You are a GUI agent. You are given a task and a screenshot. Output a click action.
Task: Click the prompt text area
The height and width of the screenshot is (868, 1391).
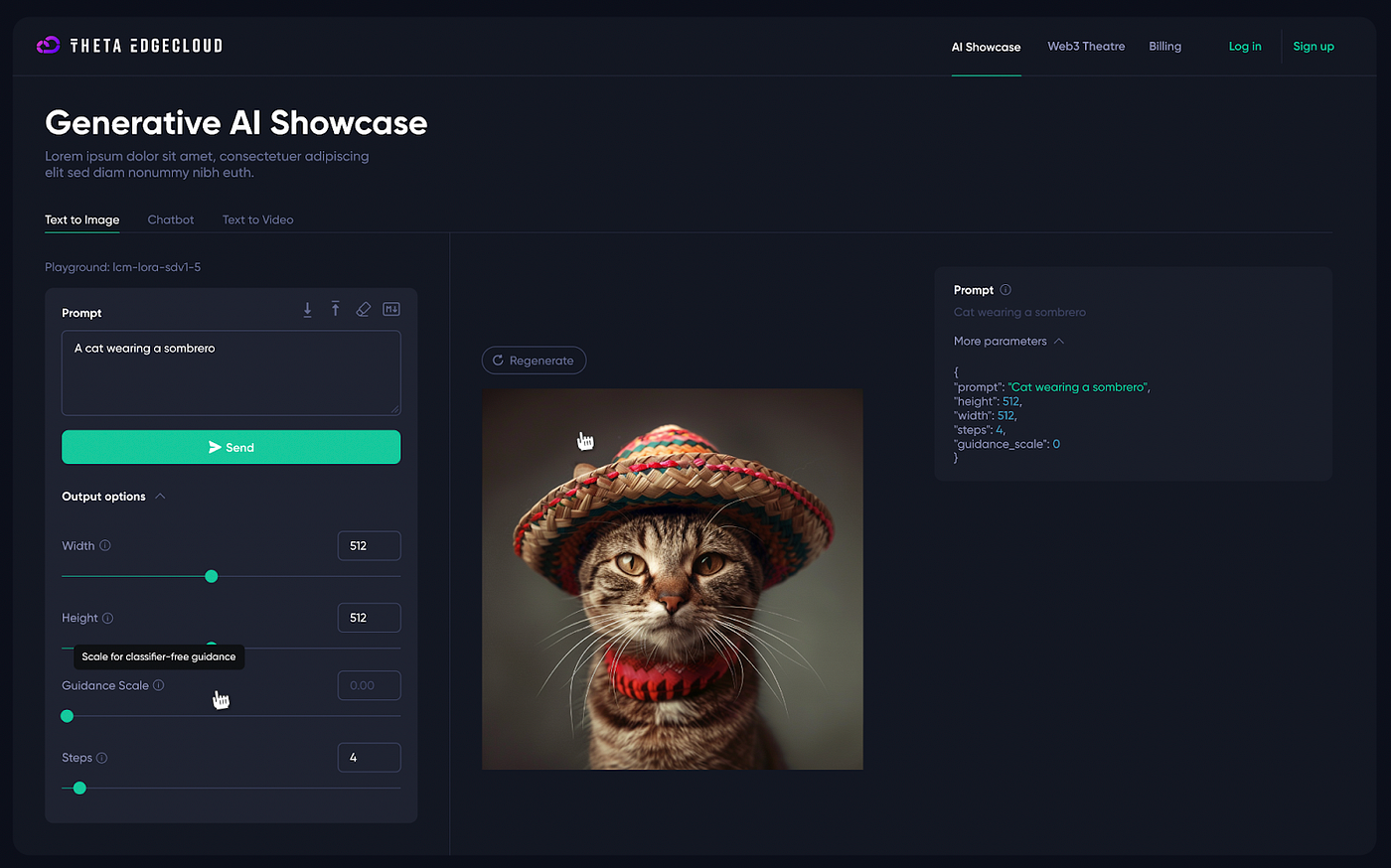coord(232,372)
